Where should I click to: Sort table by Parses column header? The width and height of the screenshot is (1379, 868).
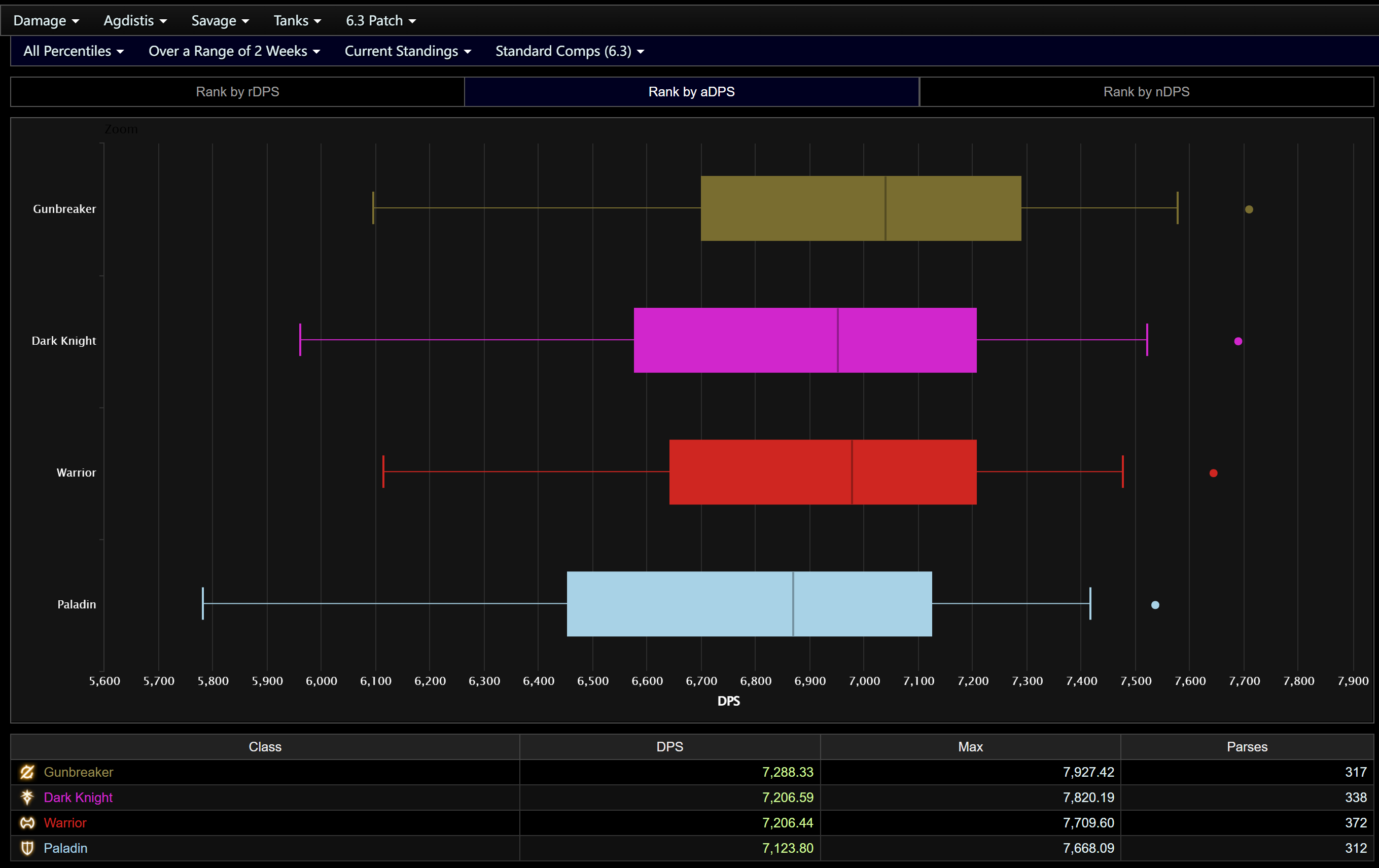(x=1246, y=747)
